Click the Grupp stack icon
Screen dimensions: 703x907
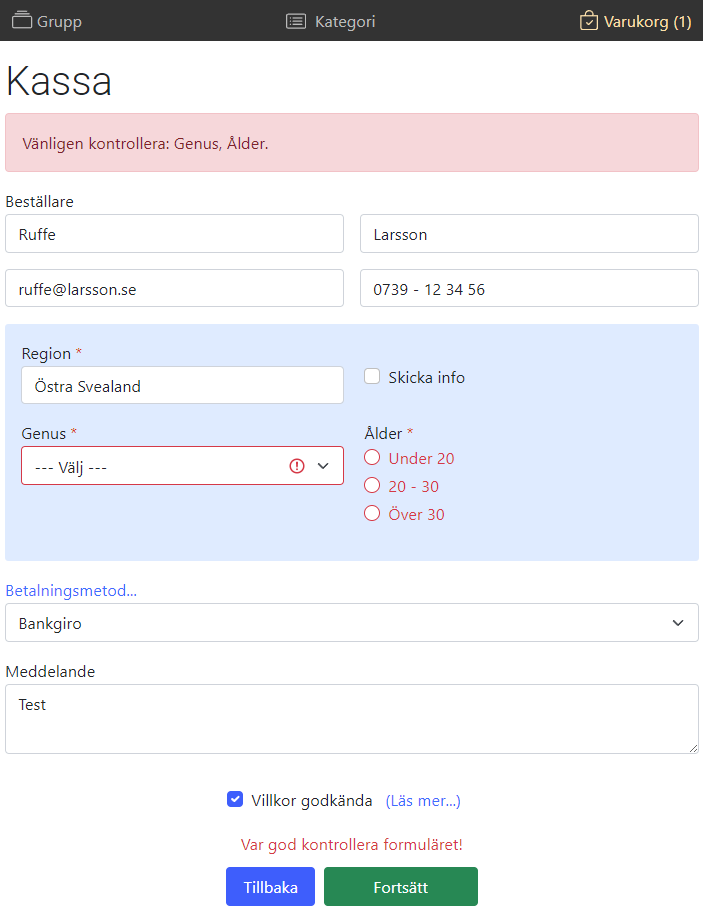pos(22,21)
